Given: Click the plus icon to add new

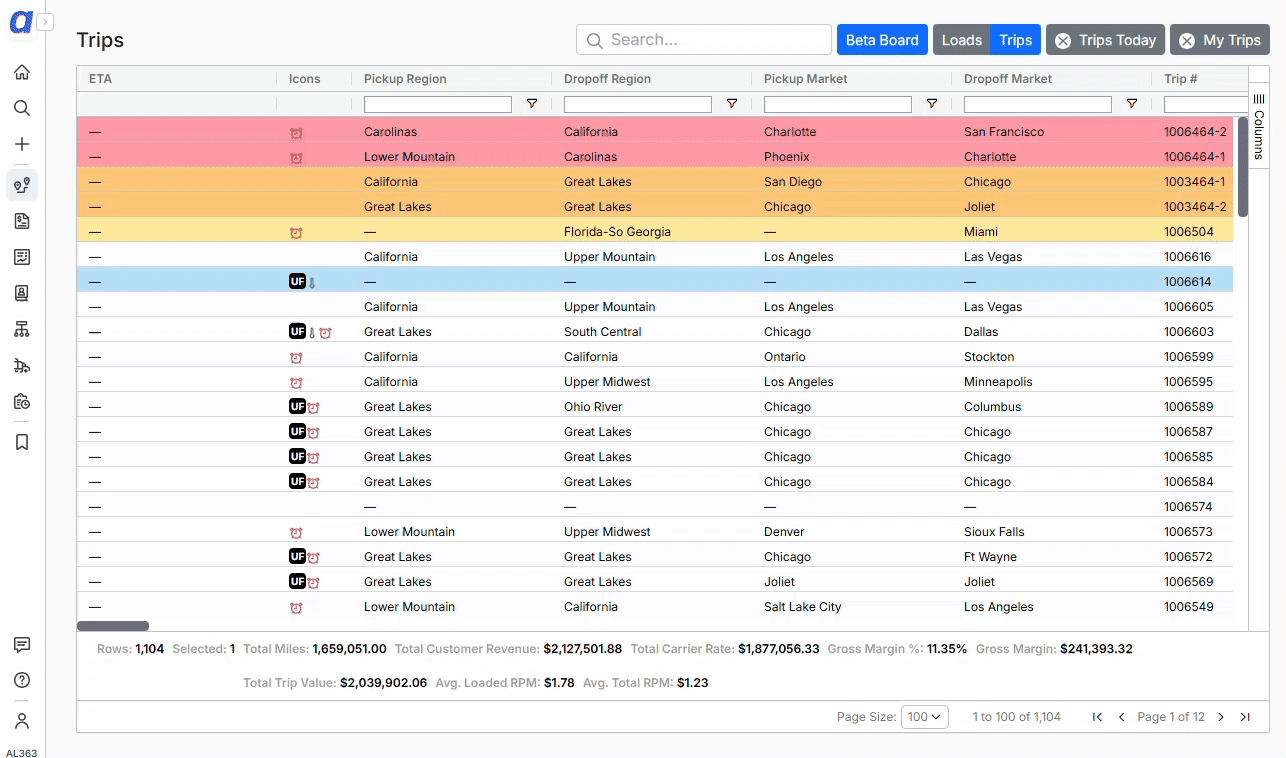Looking at the screenshot, I should tap(22, 144).
